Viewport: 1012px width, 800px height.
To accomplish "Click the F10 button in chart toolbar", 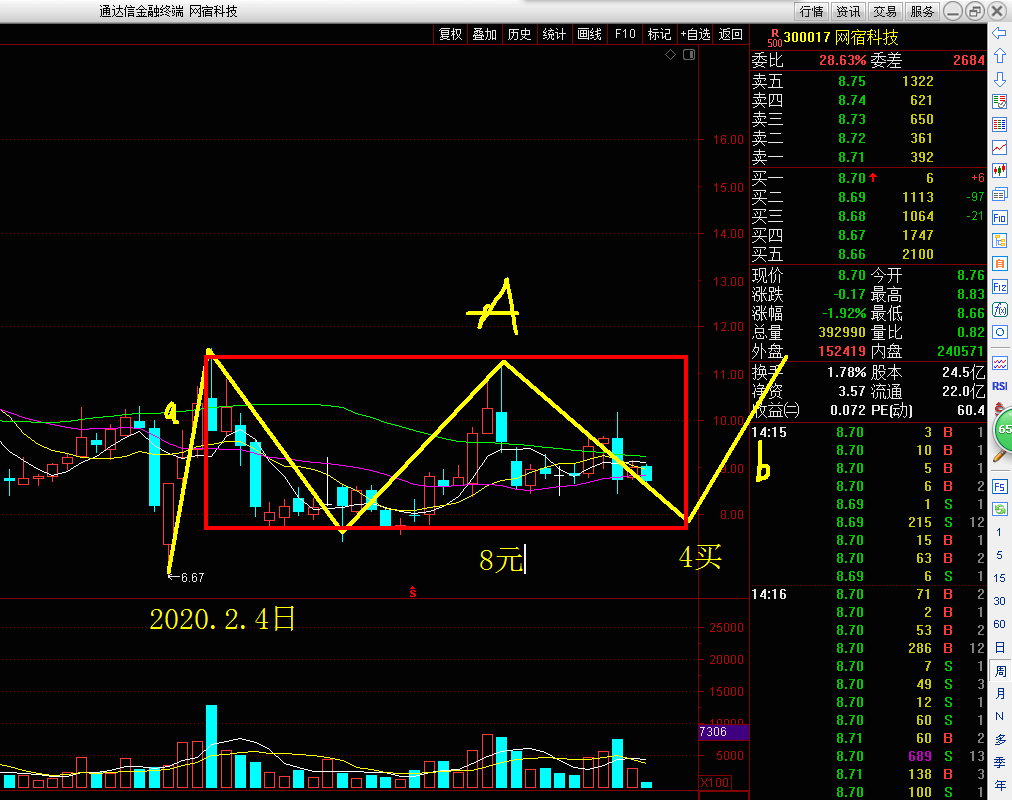I will (625, 34).
